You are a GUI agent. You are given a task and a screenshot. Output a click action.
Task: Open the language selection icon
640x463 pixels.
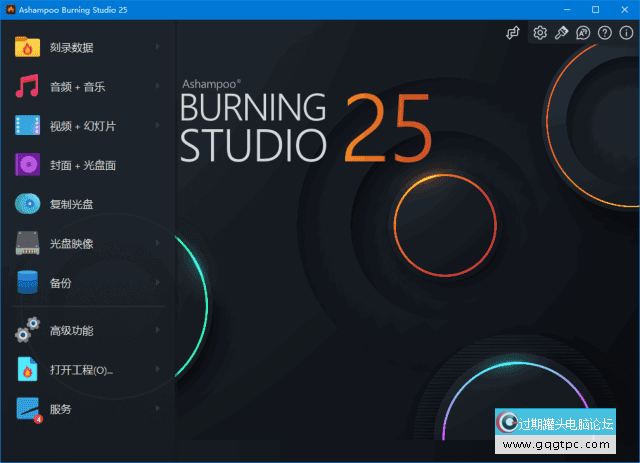(583, 33)
